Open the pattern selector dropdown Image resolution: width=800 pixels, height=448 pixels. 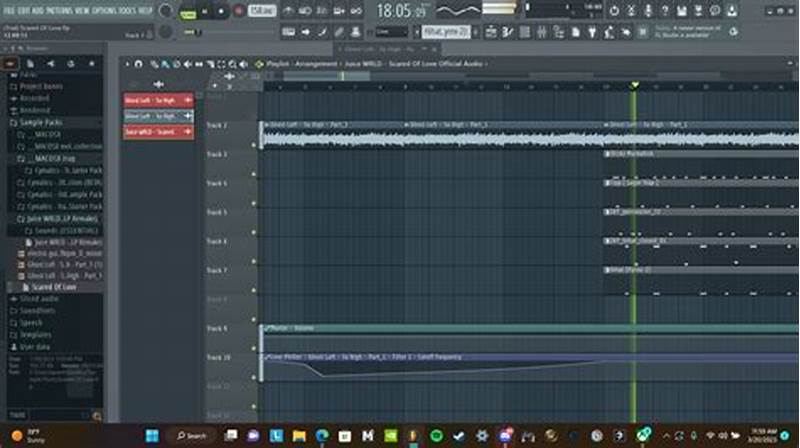[445, 32]
